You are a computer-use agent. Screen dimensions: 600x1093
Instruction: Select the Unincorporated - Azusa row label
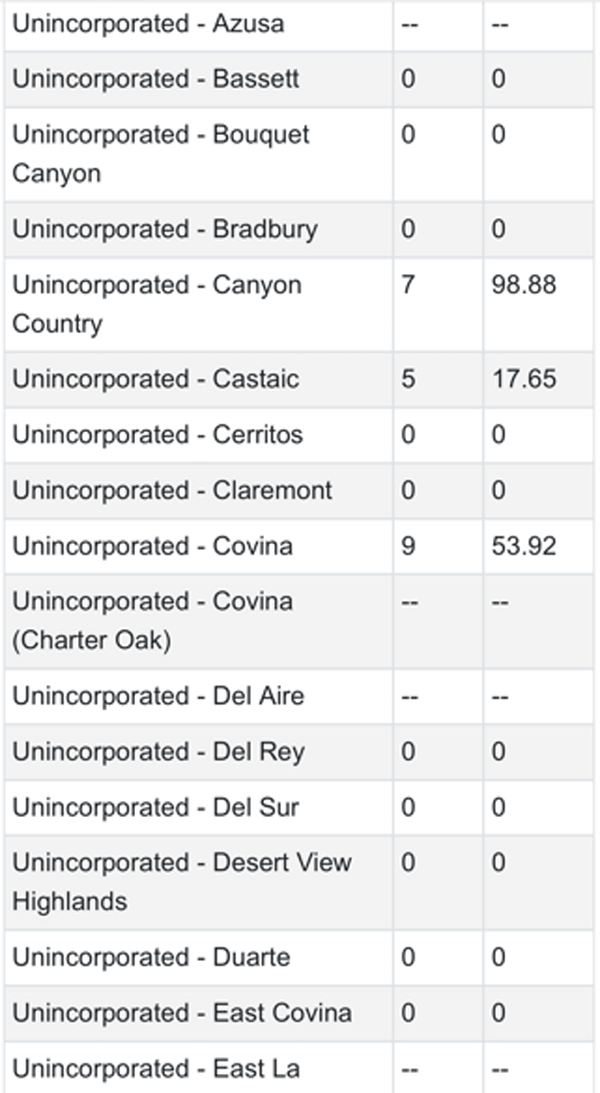148,24
